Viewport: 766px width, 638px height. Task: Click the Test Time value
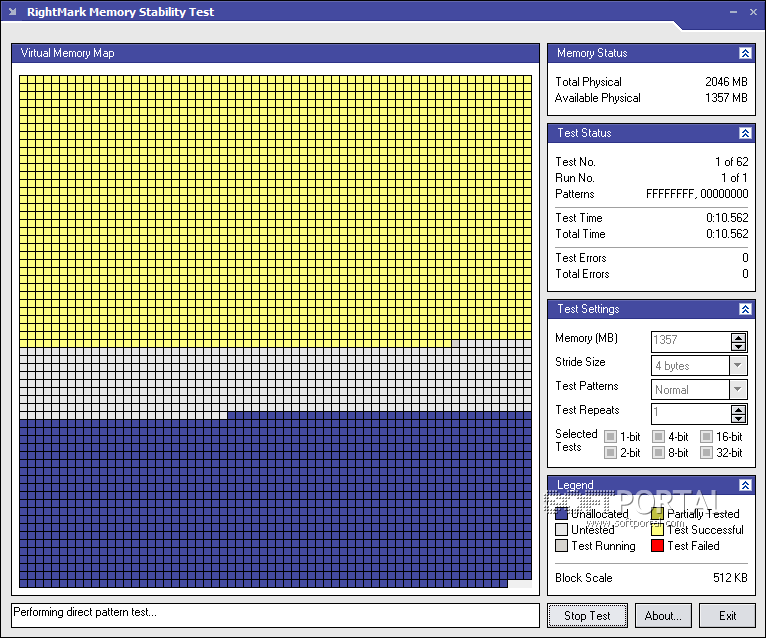(727, 218)
